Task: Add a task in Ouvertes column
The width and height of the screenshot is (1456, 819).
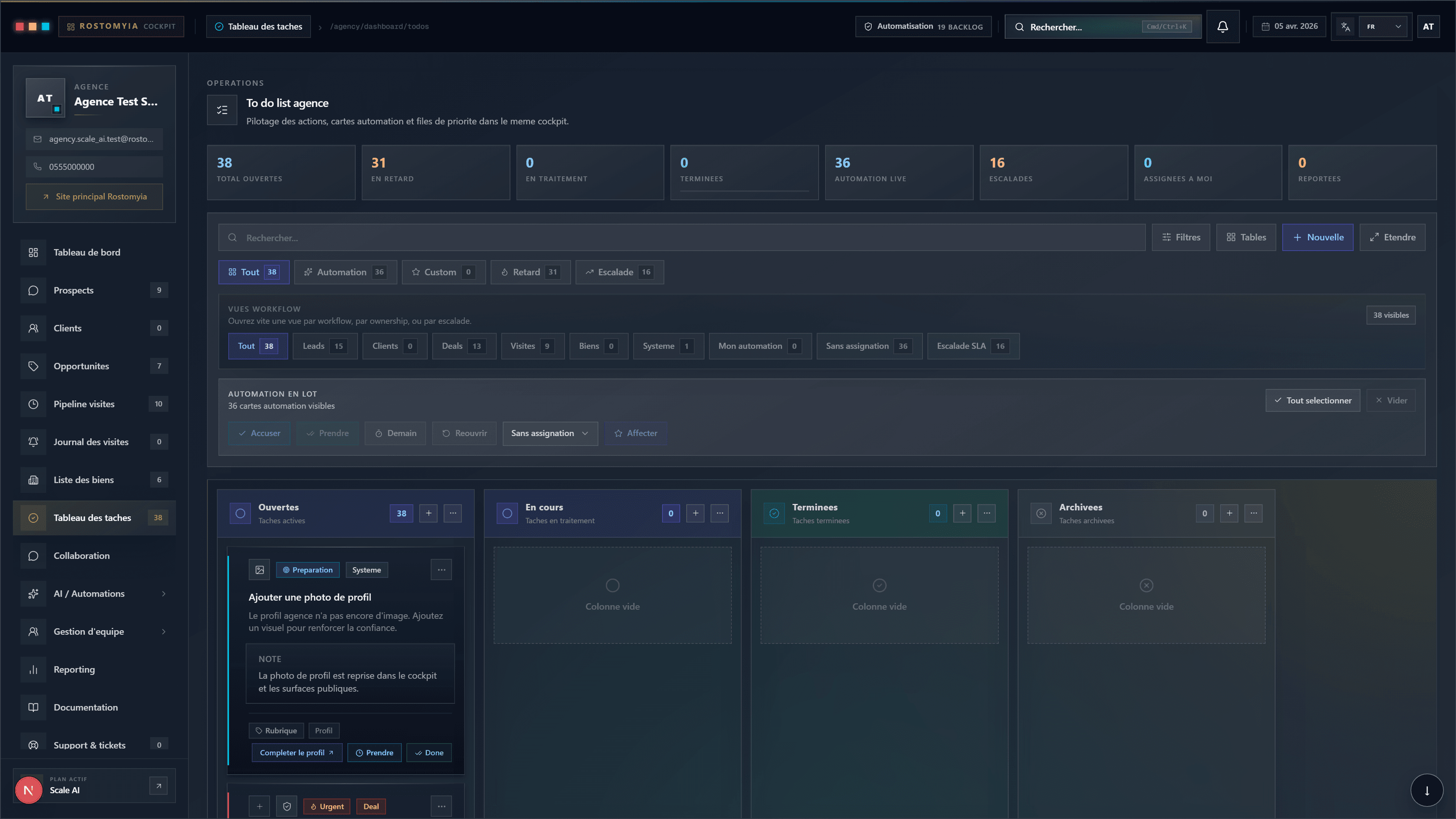Action: pos(429,513)
